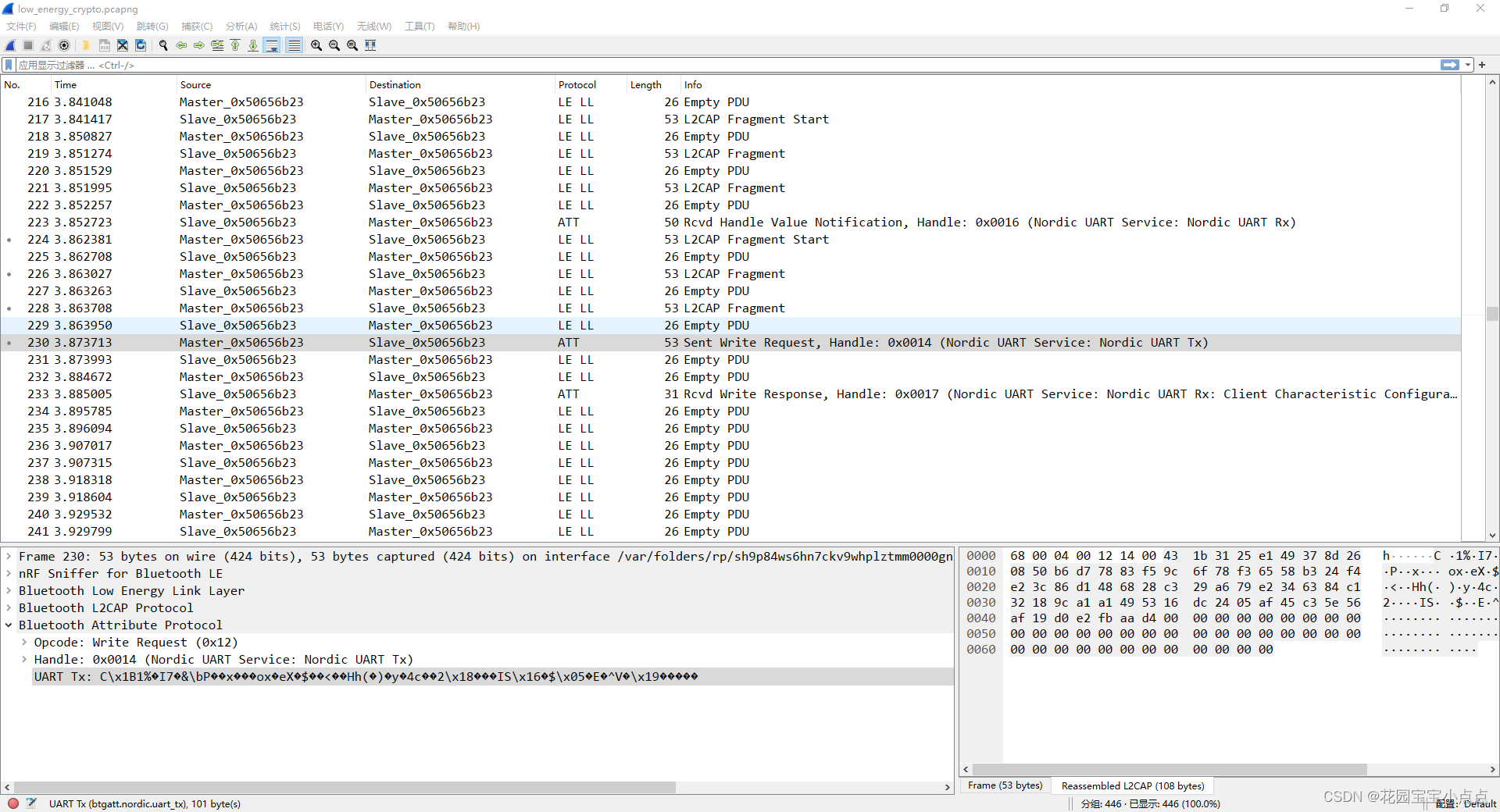Screen dimensions: 1500x812
Task: Click the go to specific packet icon
Action: tap(217, 45)
